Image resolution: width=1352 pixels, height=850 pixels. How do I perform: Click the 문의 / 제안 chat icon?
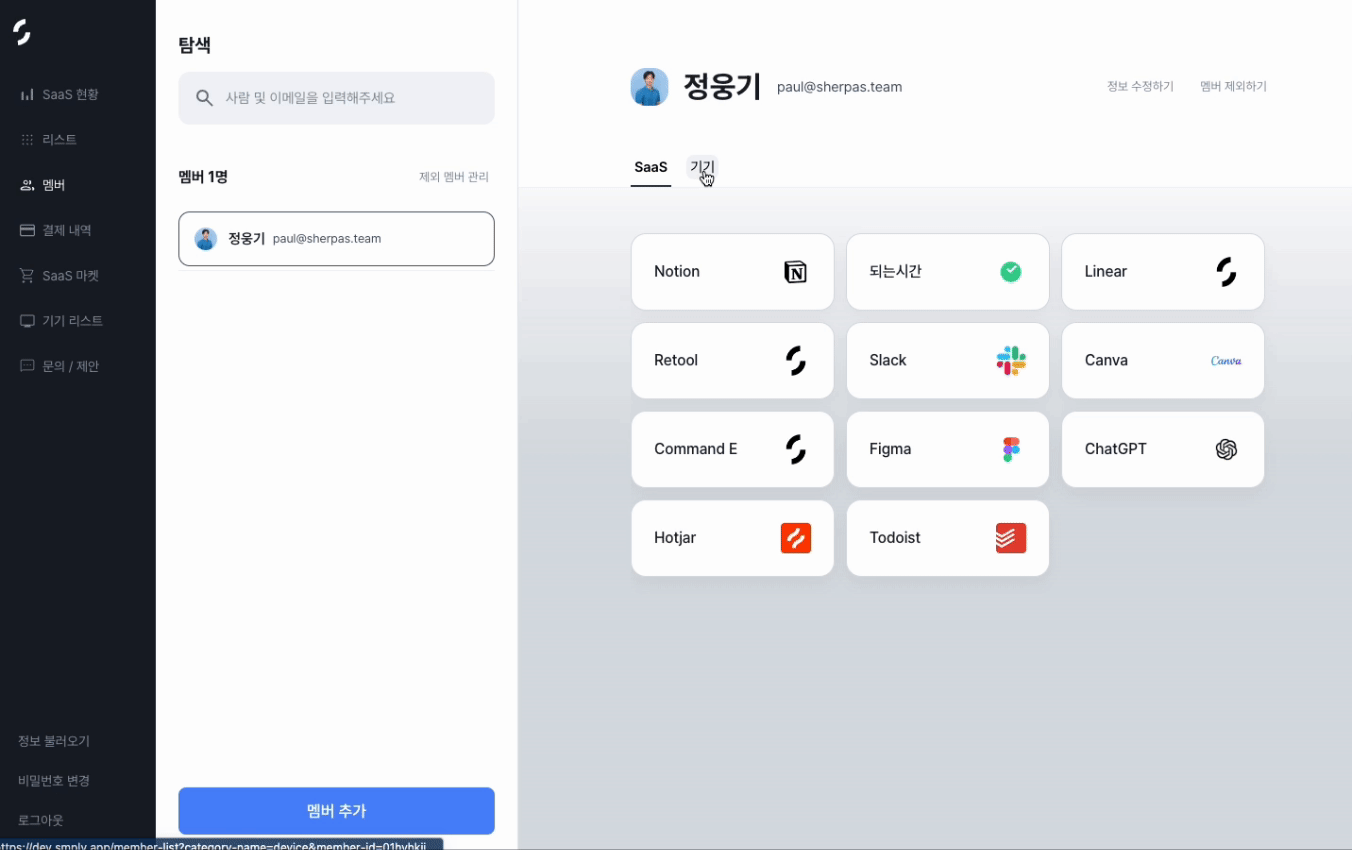click(27, 366)
